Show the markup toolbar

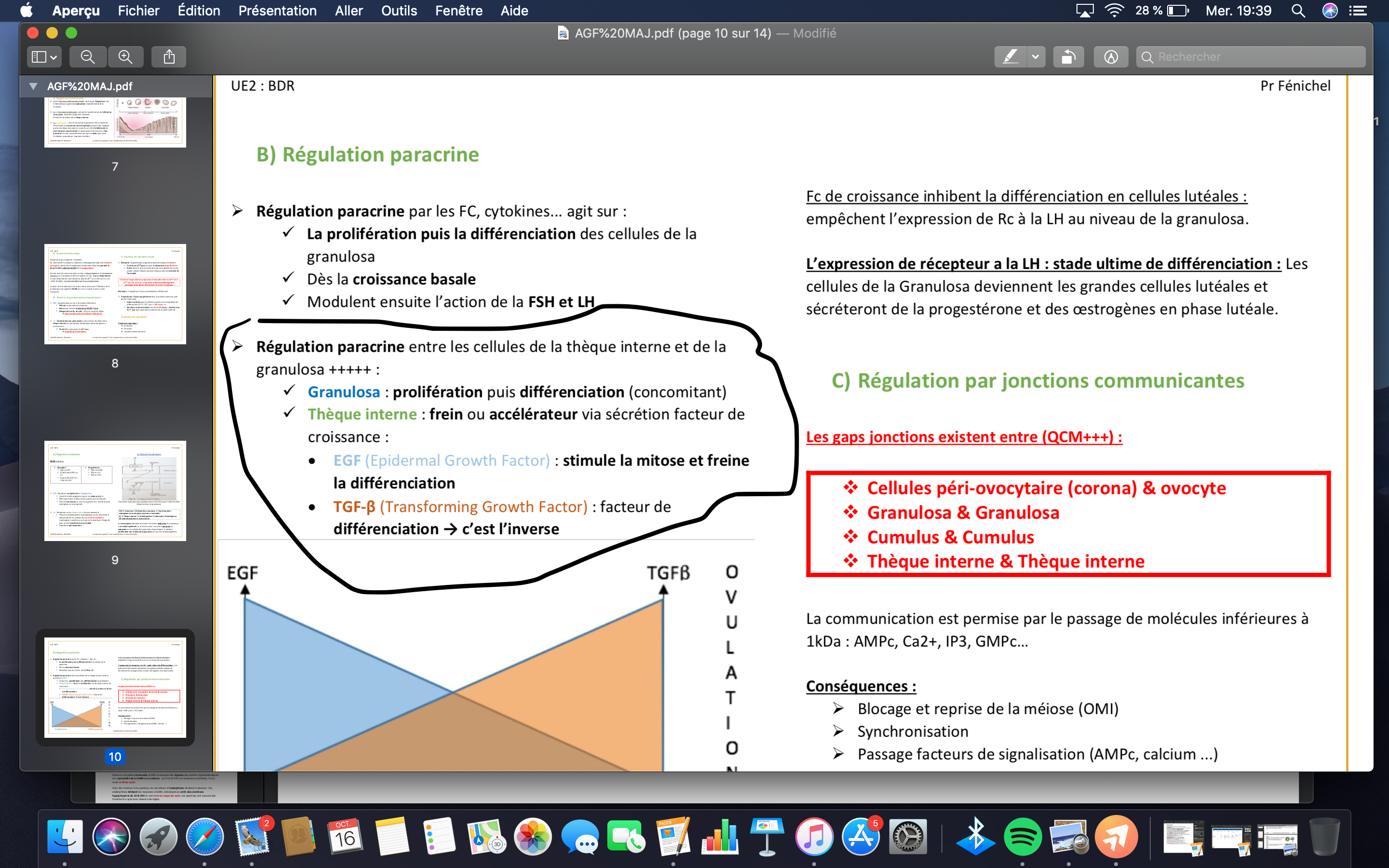[x=1111, y=57]
